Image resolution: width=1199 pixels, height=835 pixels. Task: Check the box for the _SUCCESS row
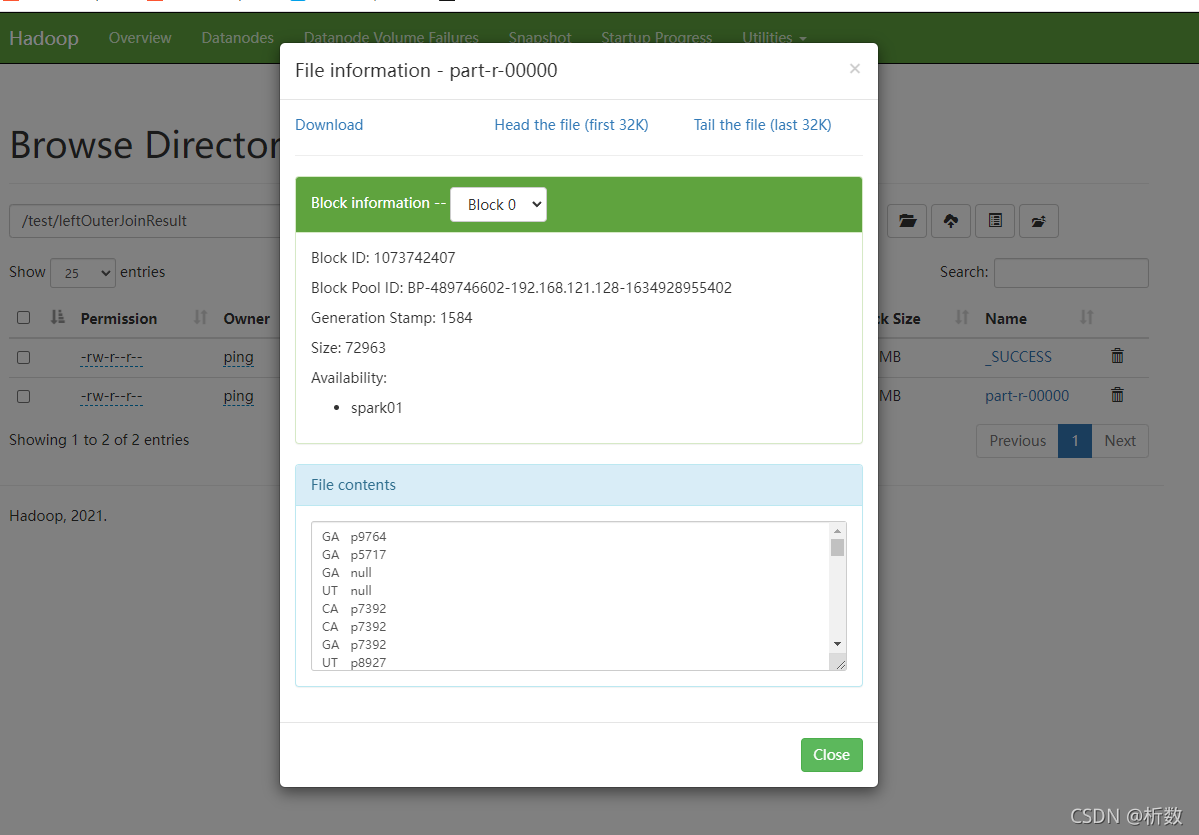click(x=24, y=357)
